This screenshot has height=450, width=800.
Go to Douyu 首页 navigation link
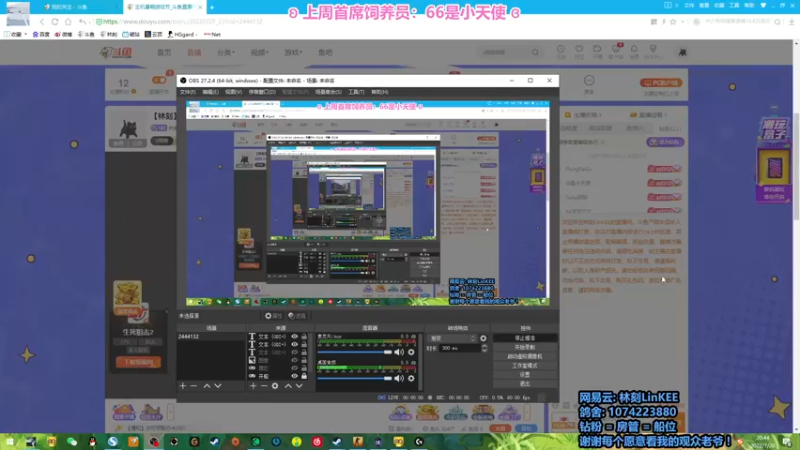(164, 53)
